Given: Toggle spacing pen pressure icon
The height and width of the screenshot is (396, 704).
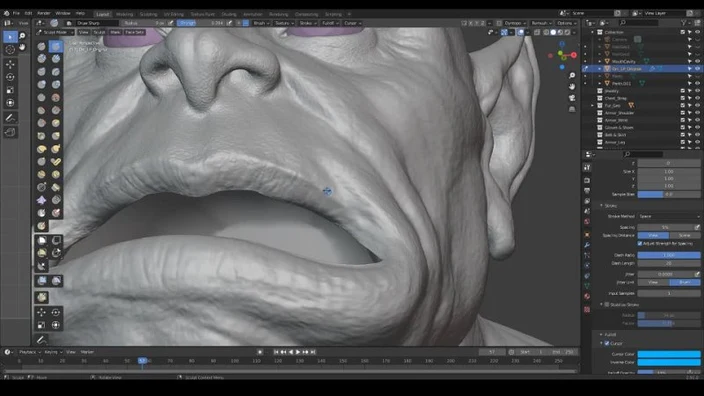Looking at the screenshot, I should click(697, 227).
